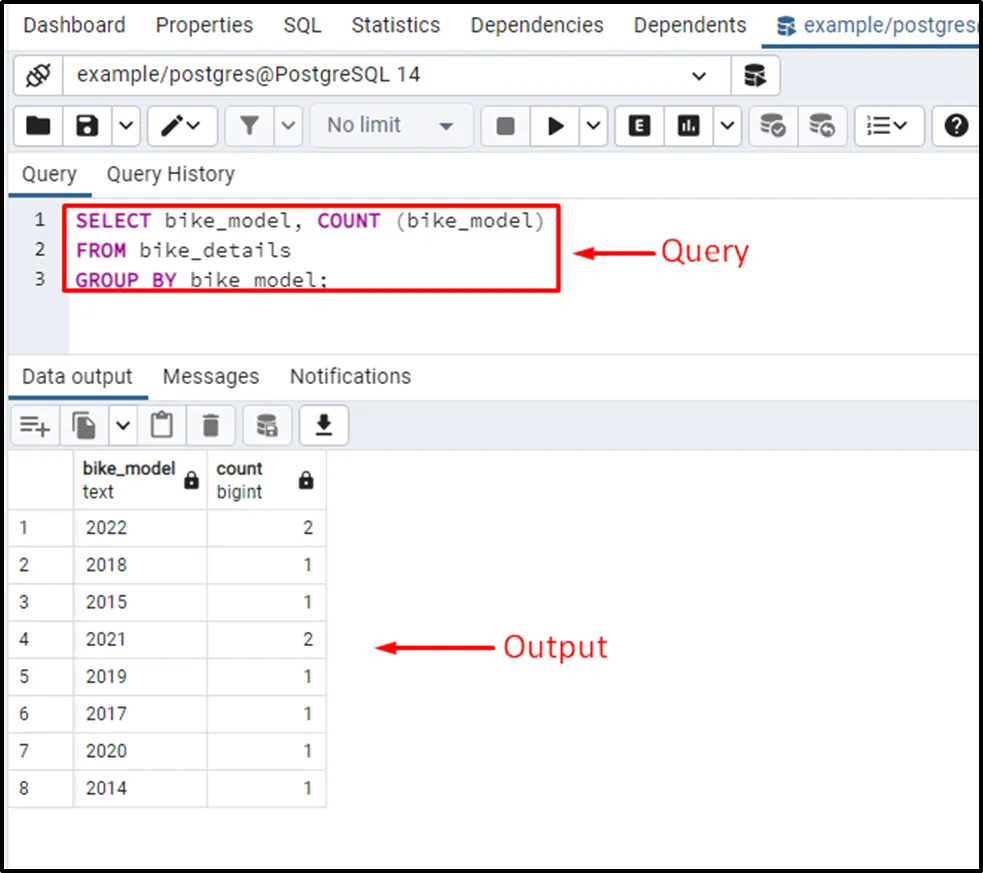This screenshot has width=983, height=873.
Task: Expand explain options dropdown arrow
Action: (x=727, y=126)
